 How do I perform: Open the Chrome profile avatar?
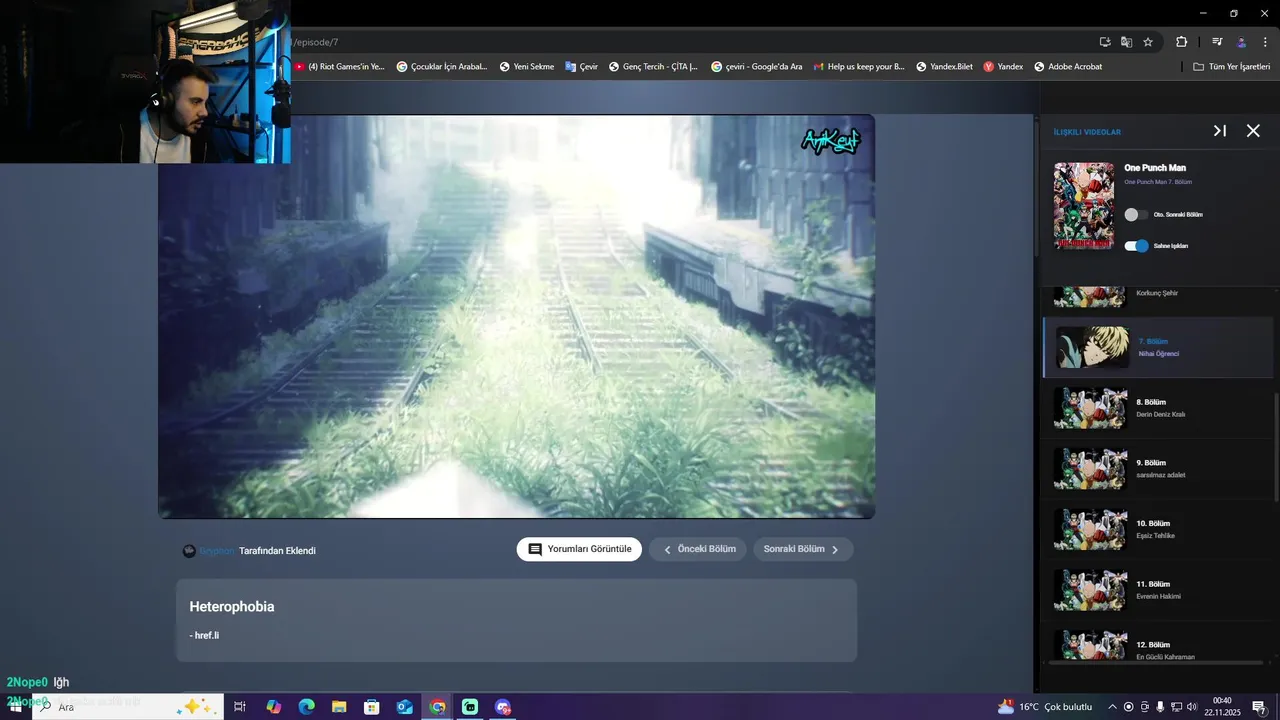[1241, 42]
